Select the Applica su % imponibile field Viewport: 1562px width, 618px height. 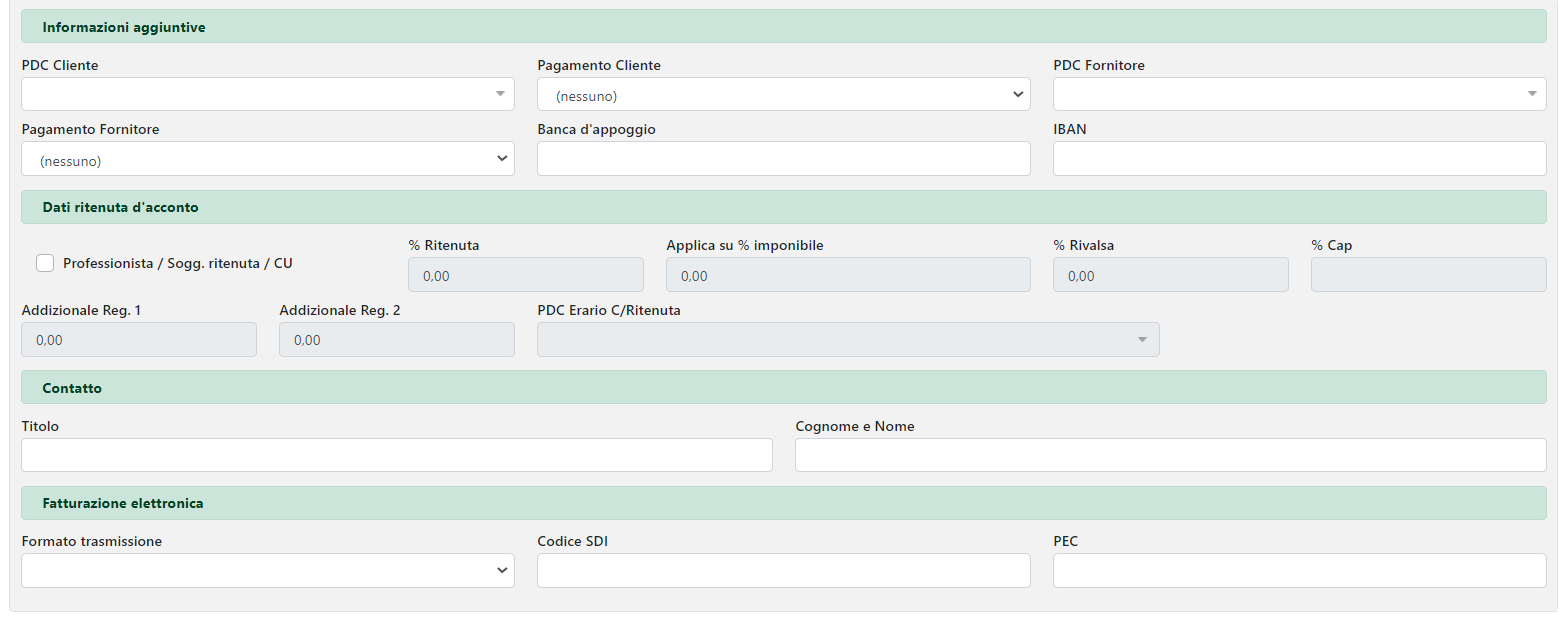pos(847,275)
